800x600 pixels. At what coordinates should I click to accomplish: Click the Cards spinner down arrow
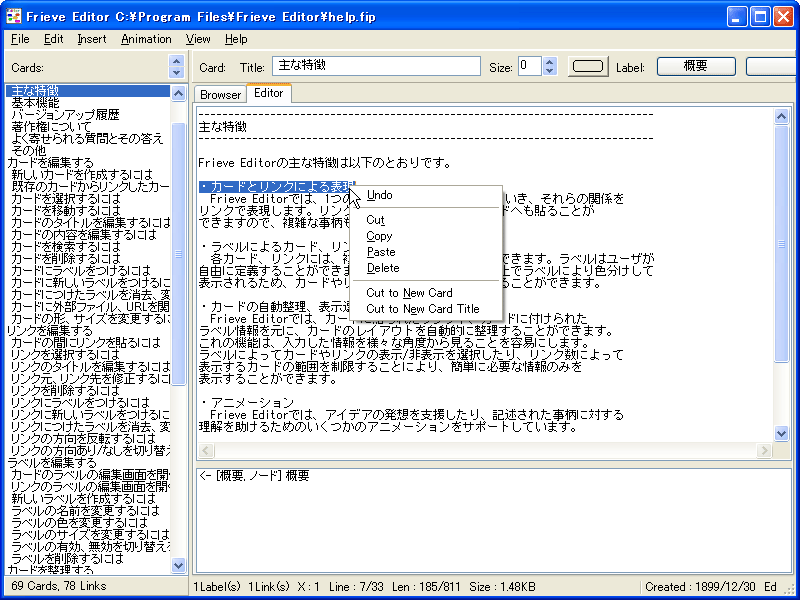(176, 72)
